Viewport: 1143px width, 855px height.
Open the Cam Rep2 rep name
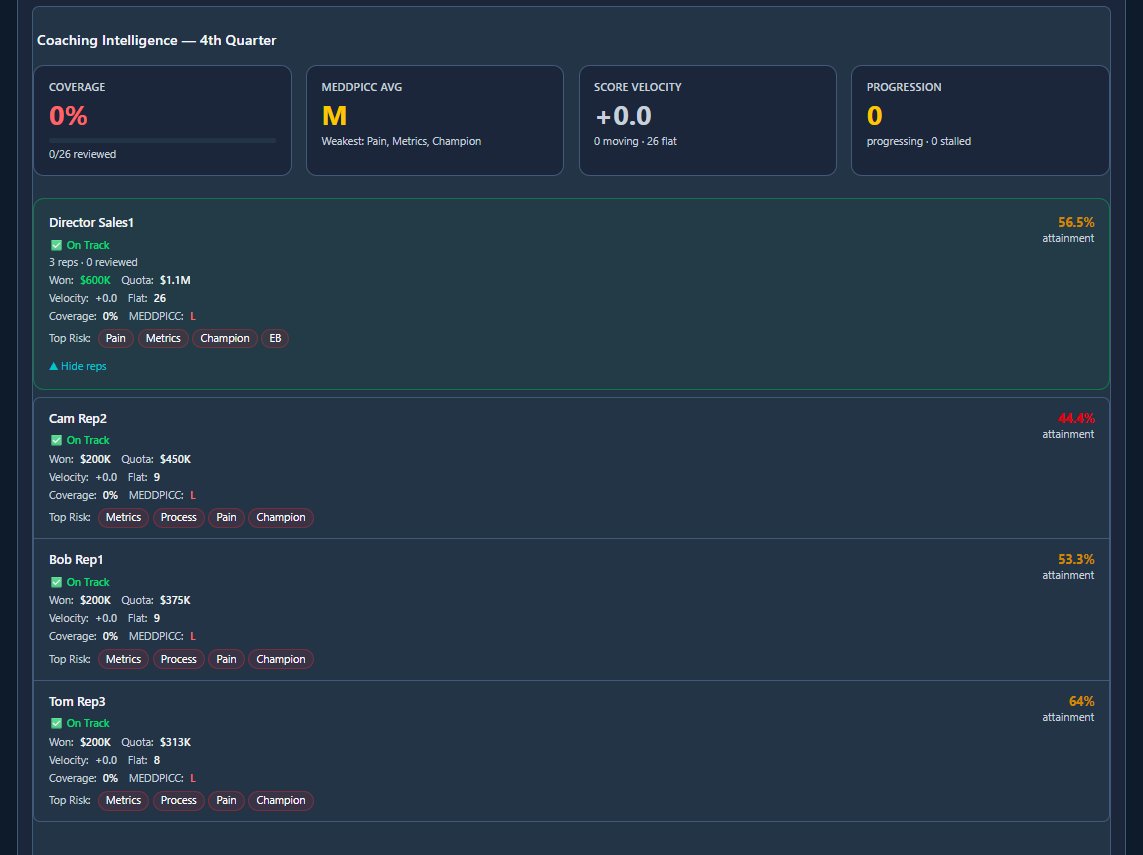[78, 418]
